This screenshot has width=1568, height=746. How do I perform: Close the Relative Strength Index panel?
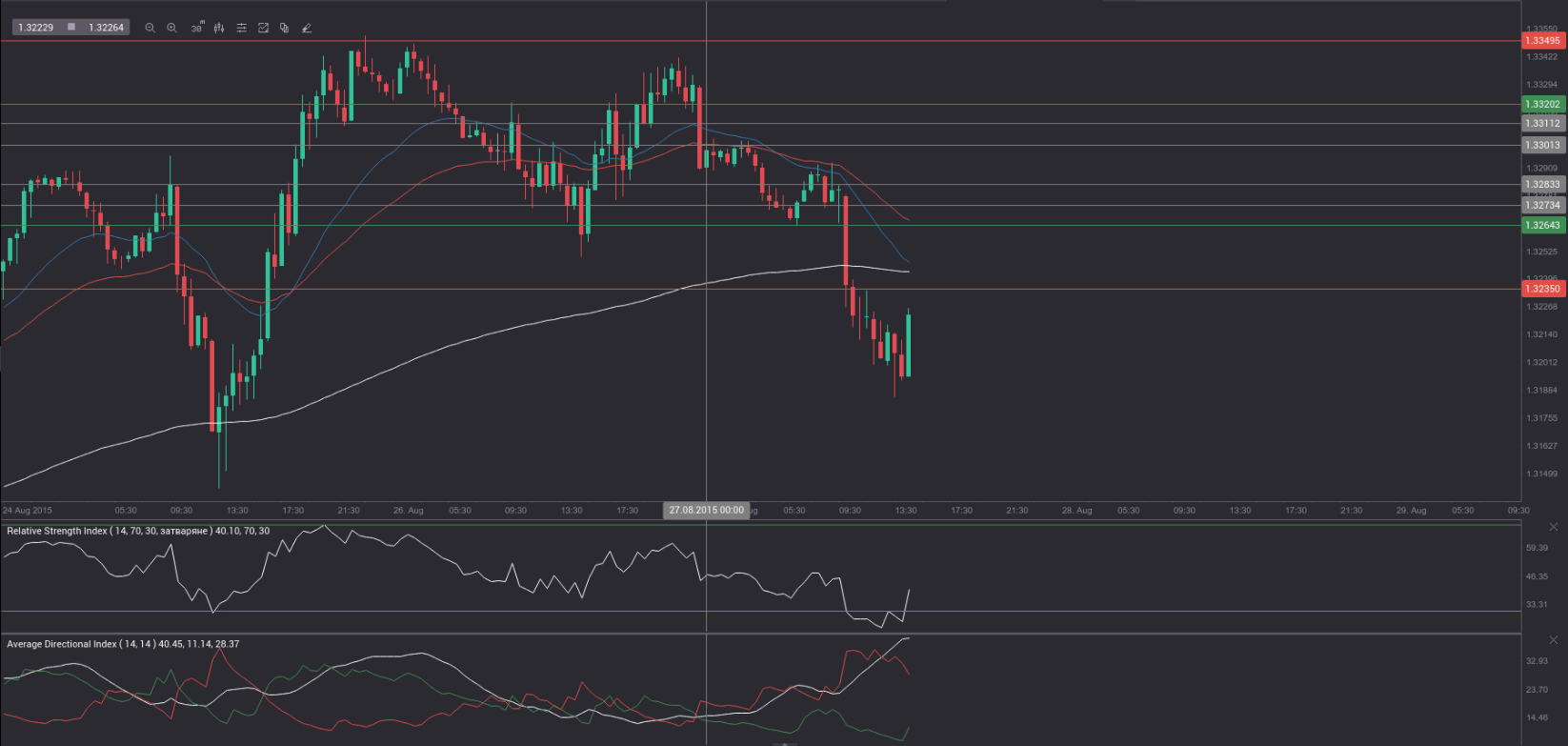pos(1554,527)
